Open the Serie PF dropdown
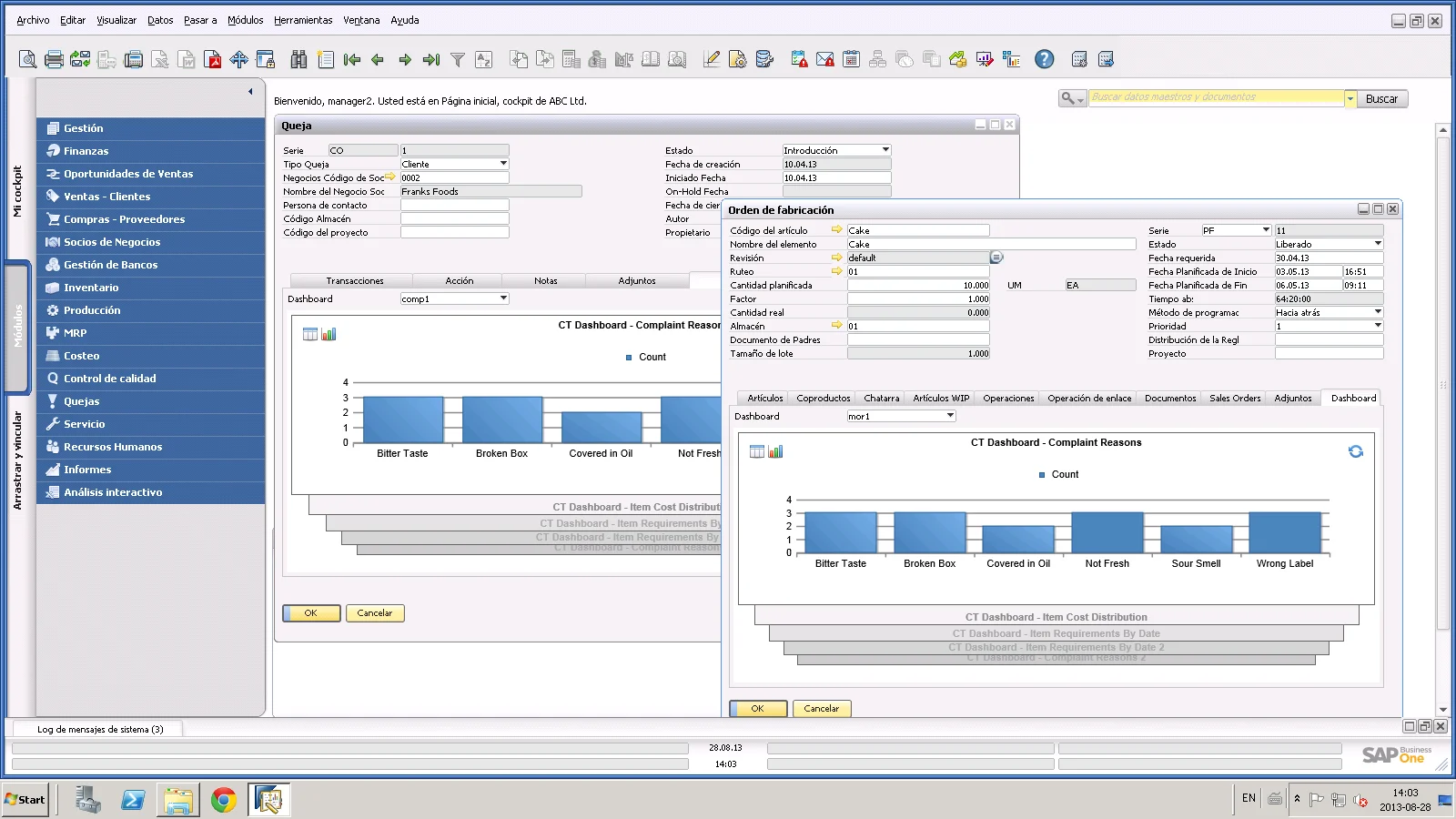The image size is (1456, 819). pos(1266,230)
